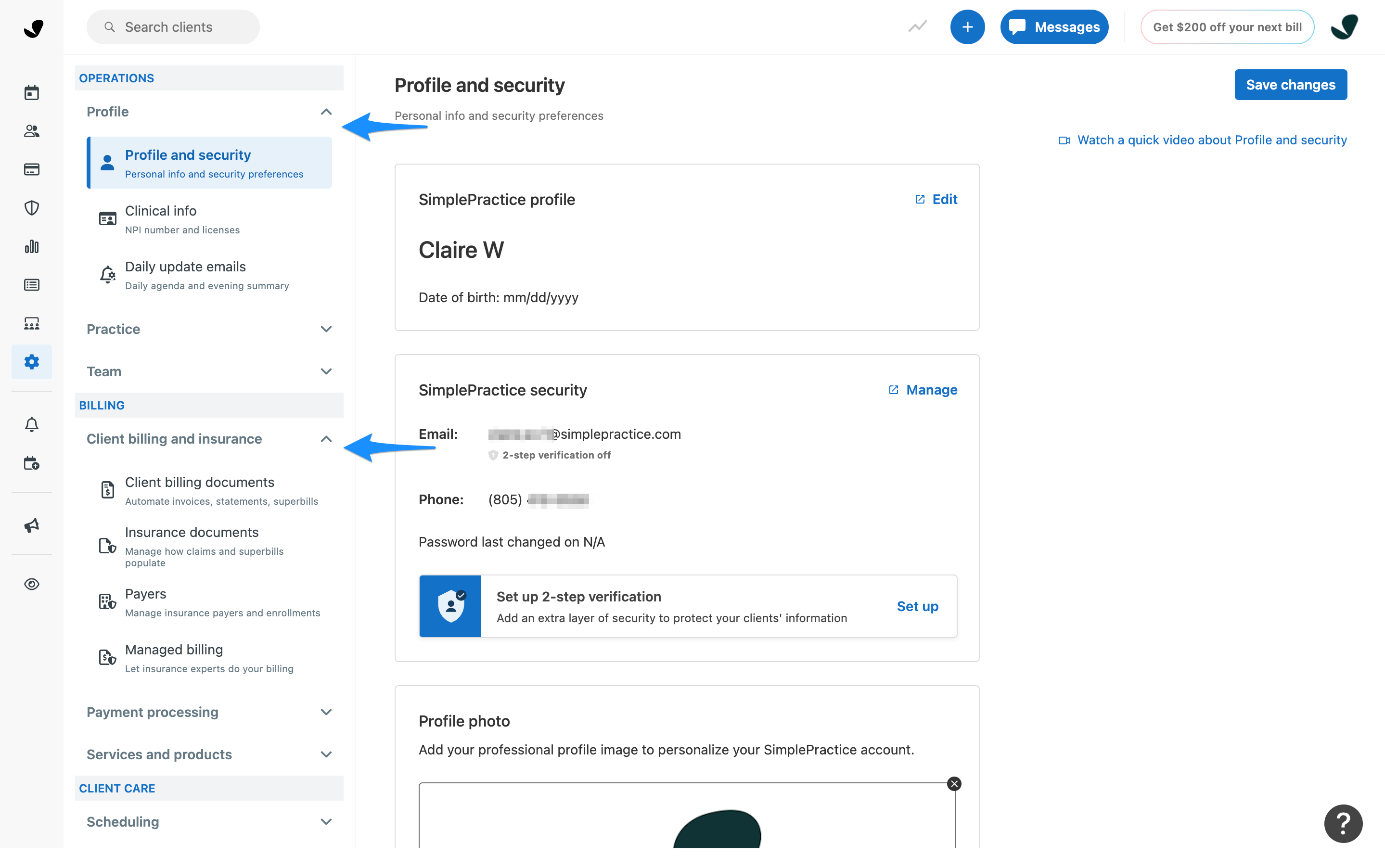1385x868 pixels.
Task: Expand the Practice section
Action: click(x=209, y=329)
